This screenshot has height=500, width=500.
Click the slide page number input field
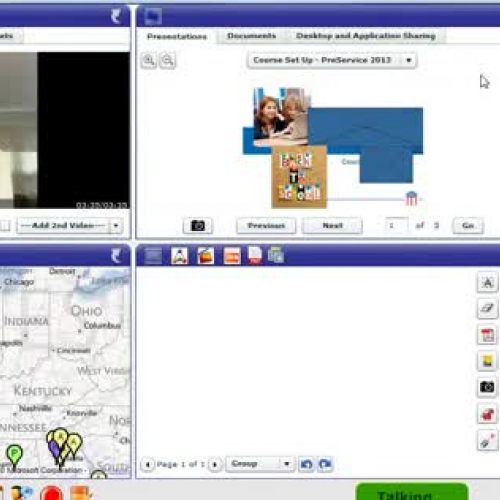point(396,226)
